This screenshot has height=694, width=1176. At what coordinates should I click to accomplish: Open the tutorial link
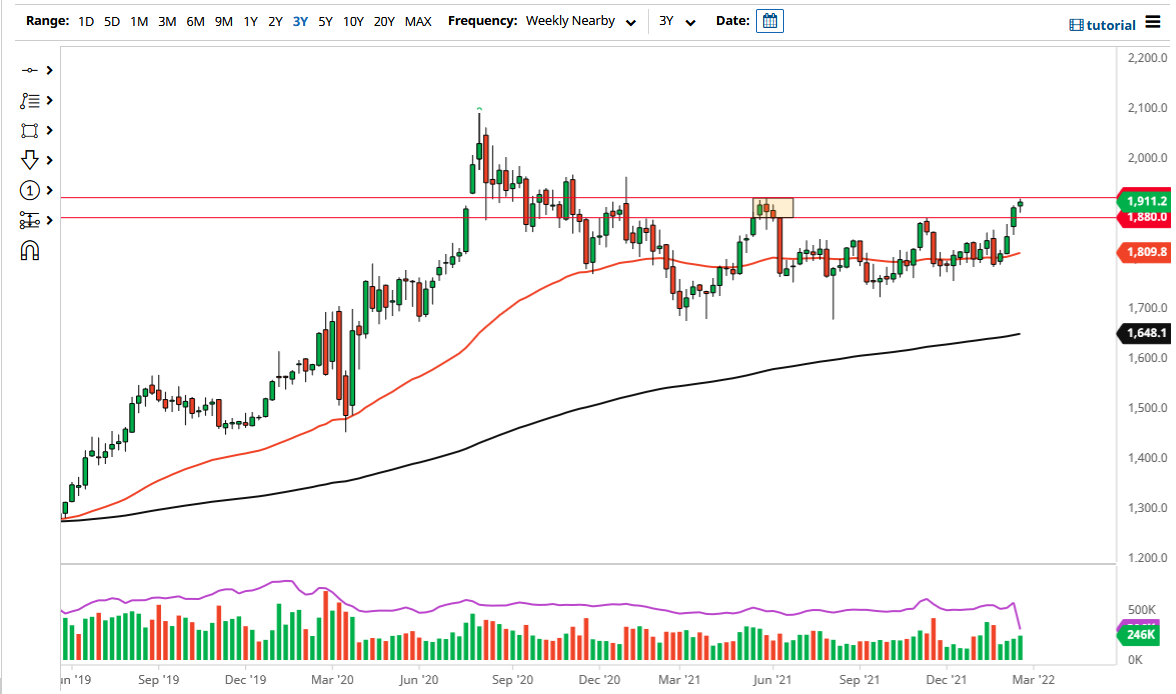tap(1111, 24)
